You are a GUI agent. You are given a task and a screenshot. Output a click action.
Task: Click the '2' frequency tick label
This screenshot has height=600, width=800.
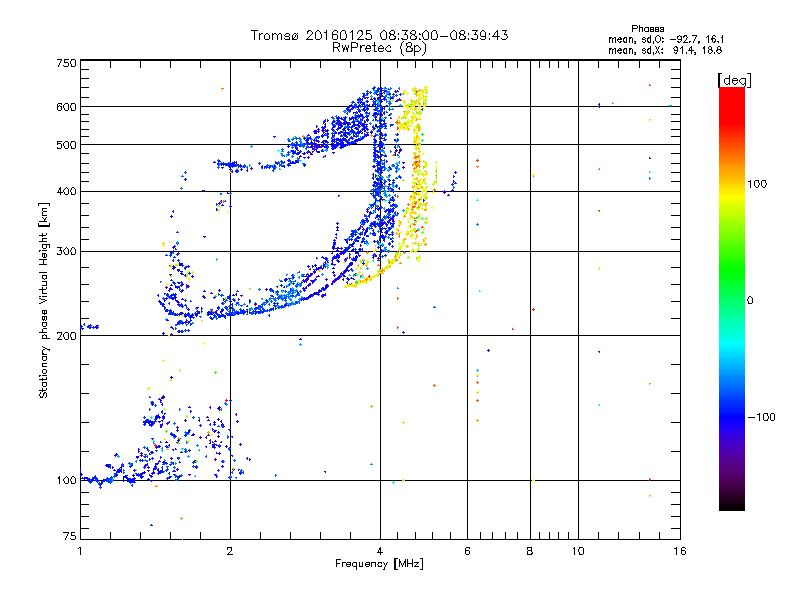(x=230, y=551)
